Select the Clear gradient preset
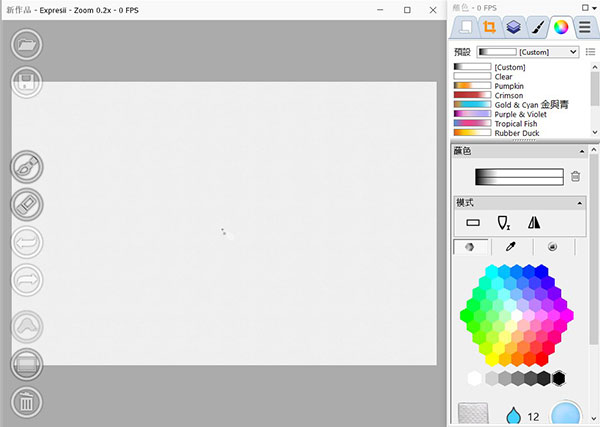 [483, 77]
